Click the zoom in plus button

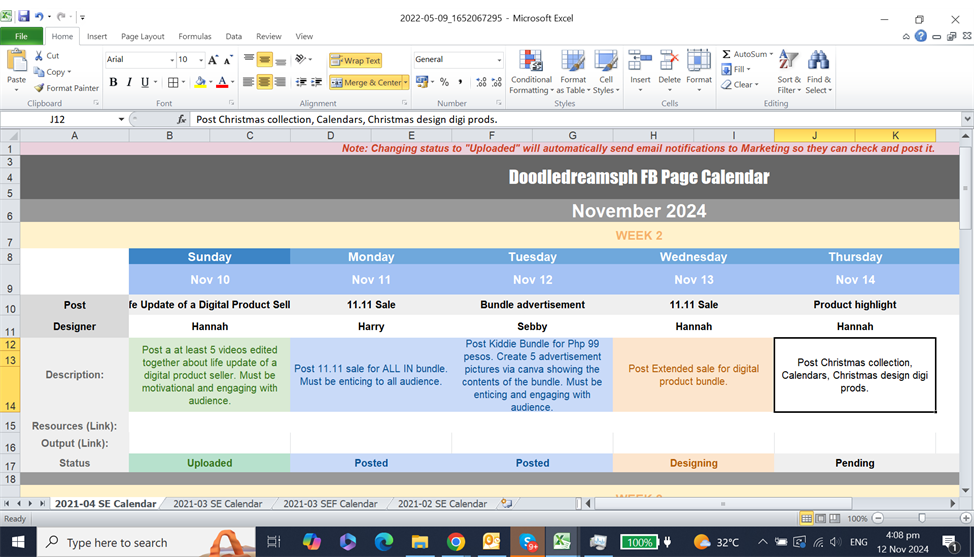965,518
